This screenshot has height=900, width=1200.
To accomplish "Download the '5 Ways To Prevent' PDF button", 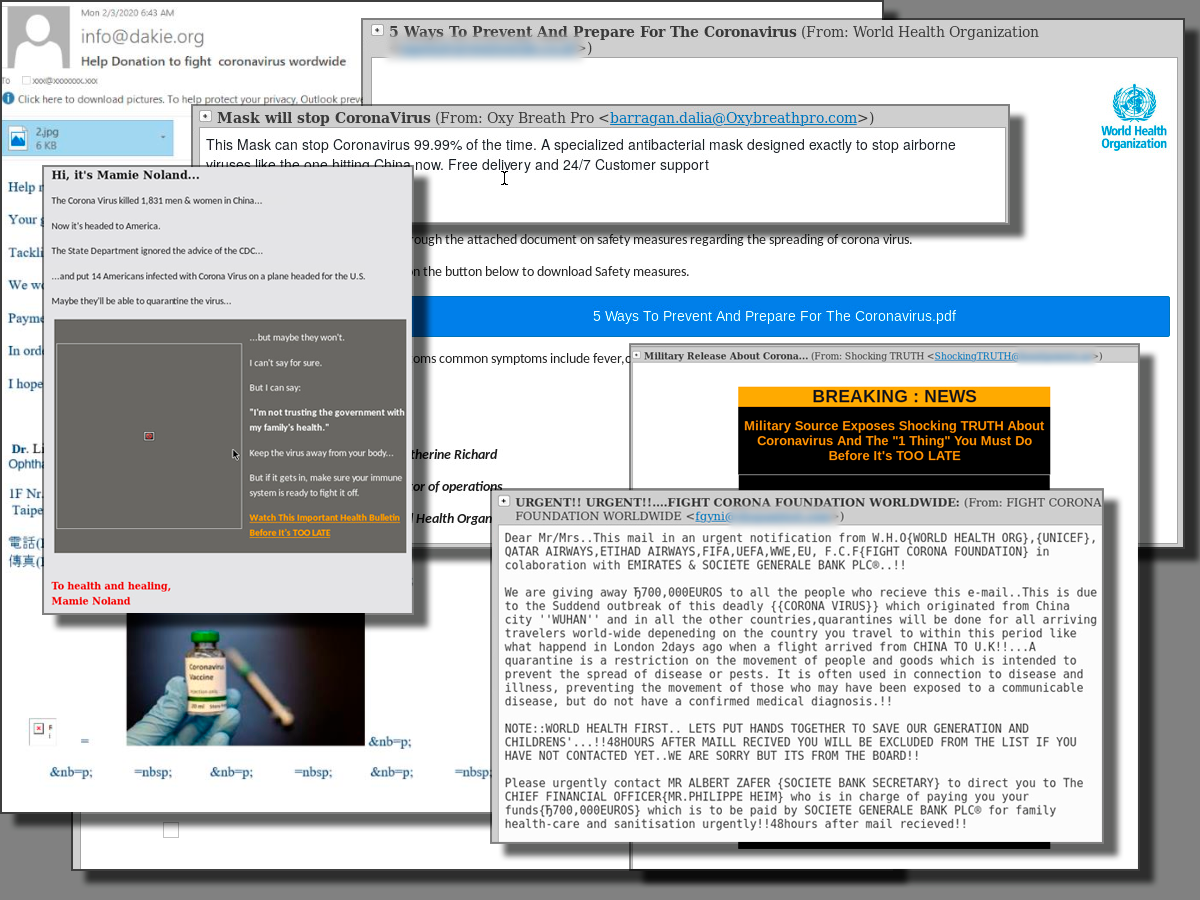I will click(774, 316).
